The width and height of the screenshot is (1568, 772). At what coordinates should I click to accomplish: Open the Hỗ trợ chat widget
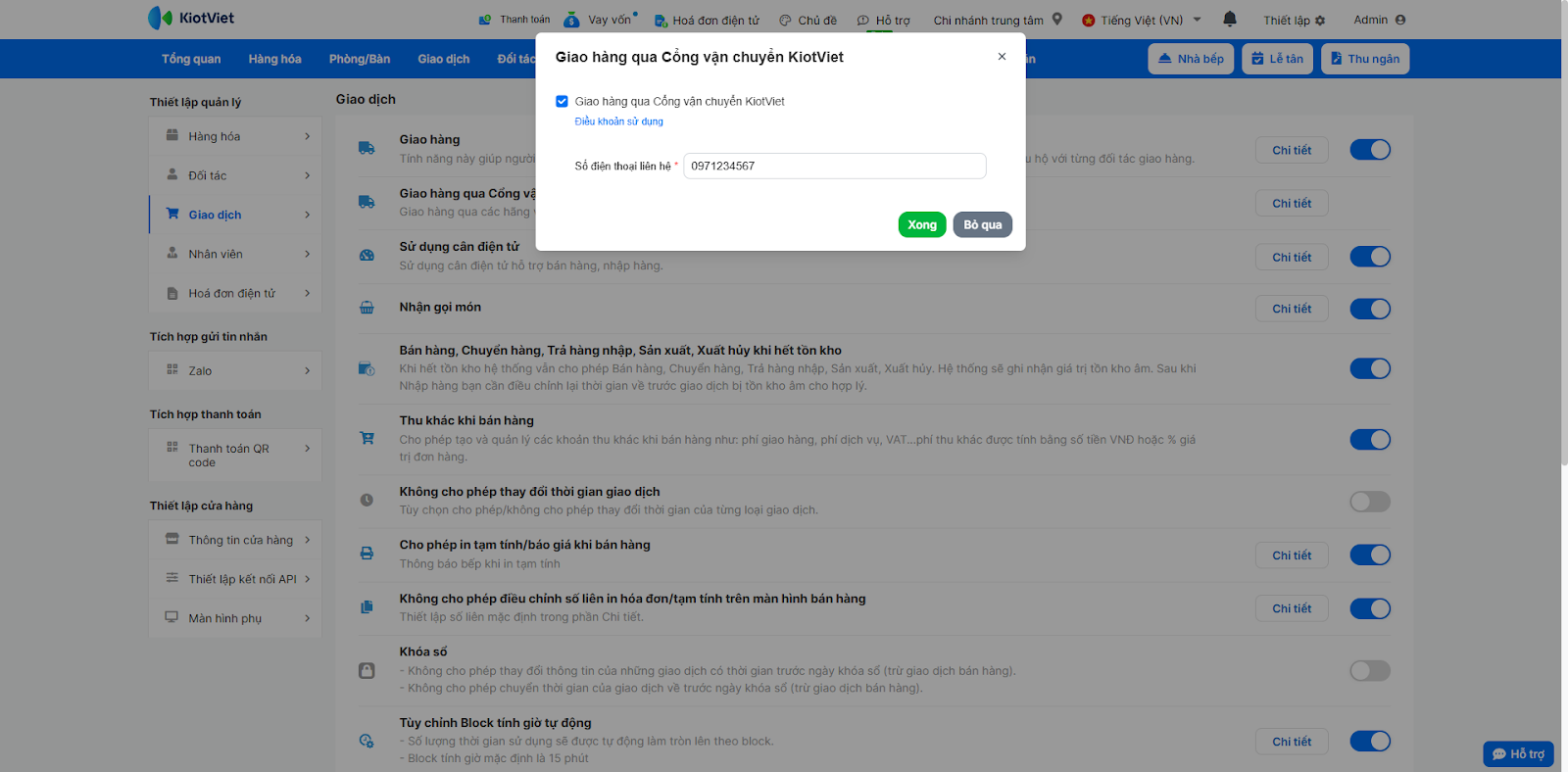coord(1518,753)
